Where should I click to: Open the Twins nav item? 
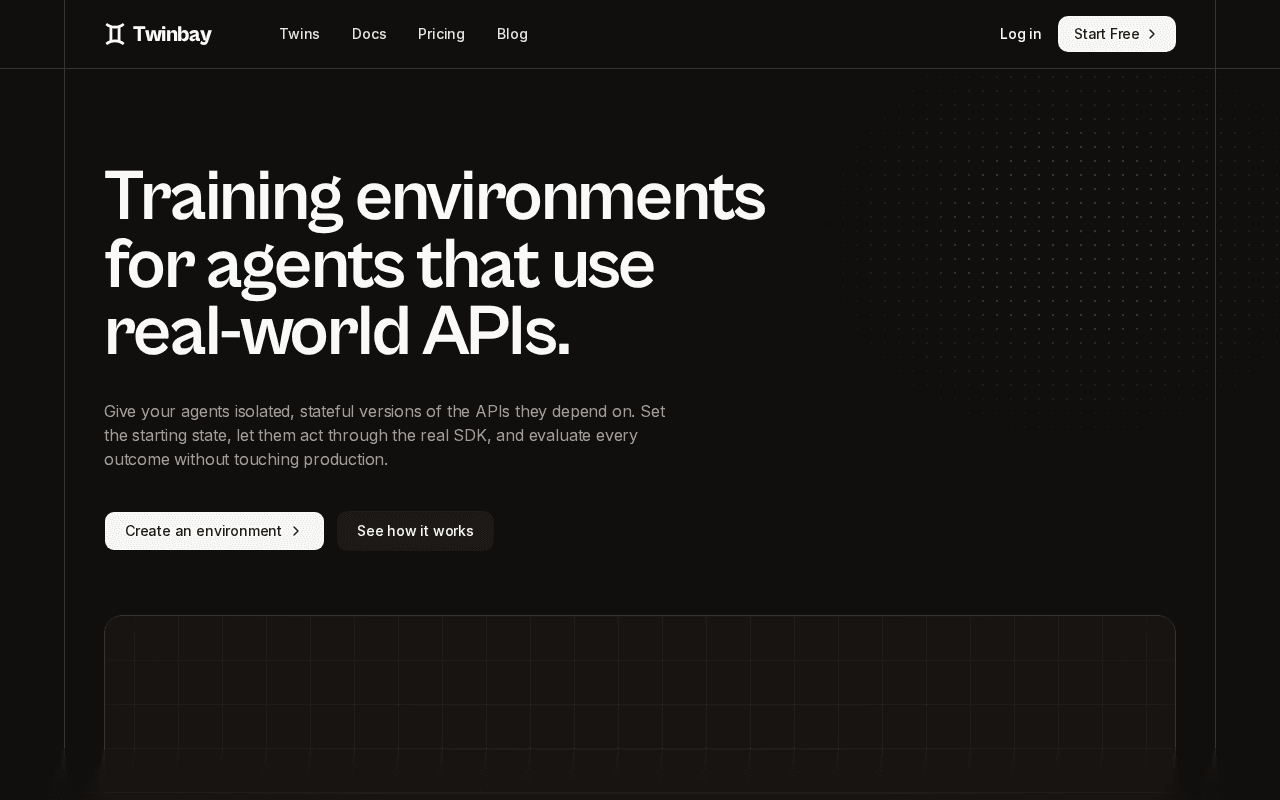tap(299, 34)
